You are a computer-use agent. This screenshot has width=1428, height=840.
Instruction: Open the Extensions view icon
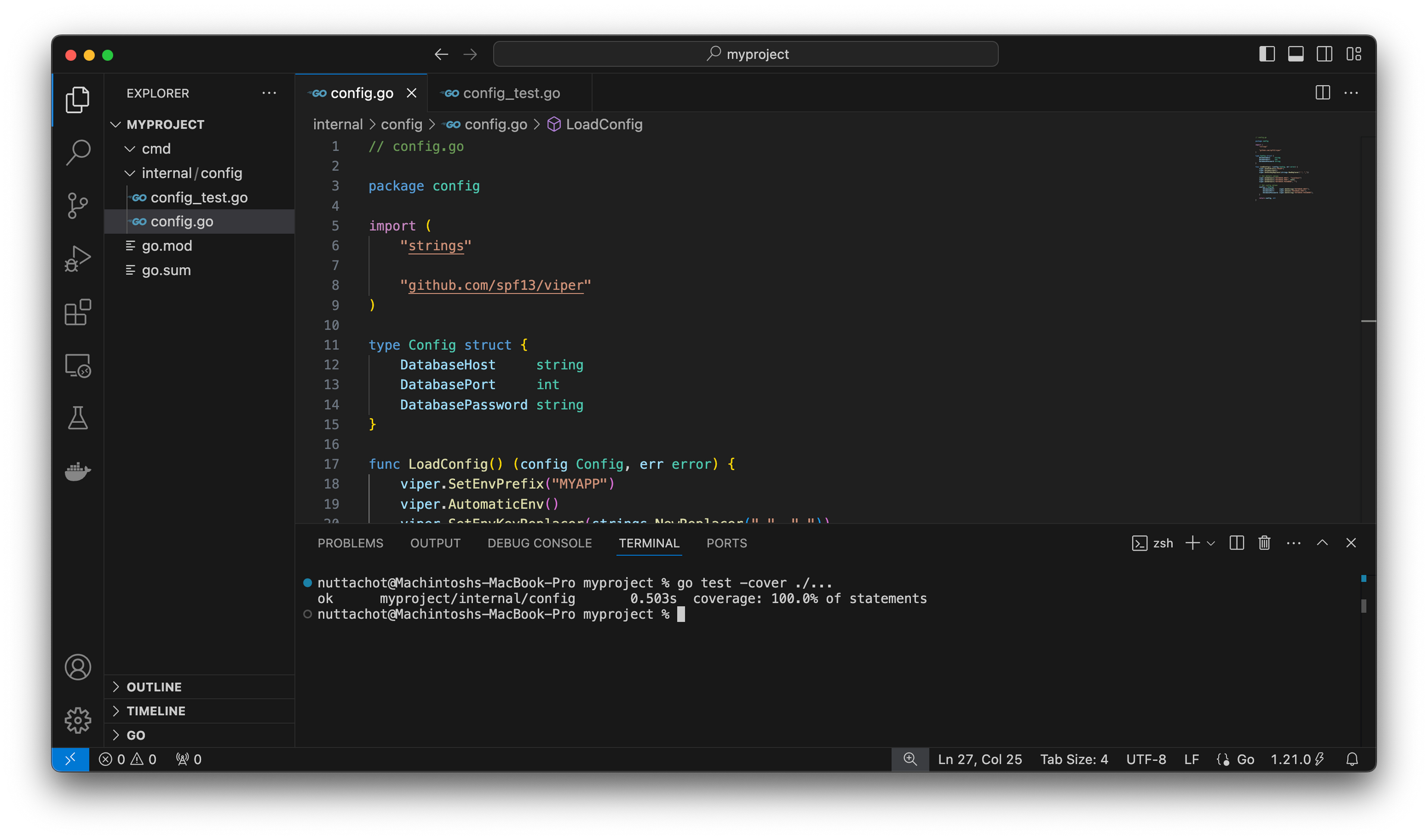(x=77, y=312)
